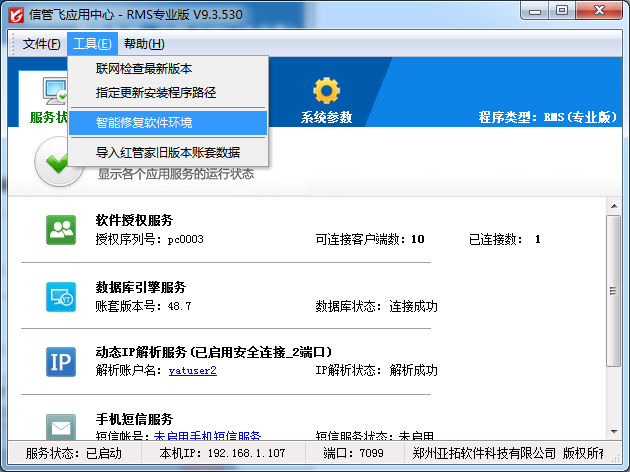This screenshot has width=630, height=472.
Task: Collapse the open 工具(E) menu
Action: coord(92,44)
